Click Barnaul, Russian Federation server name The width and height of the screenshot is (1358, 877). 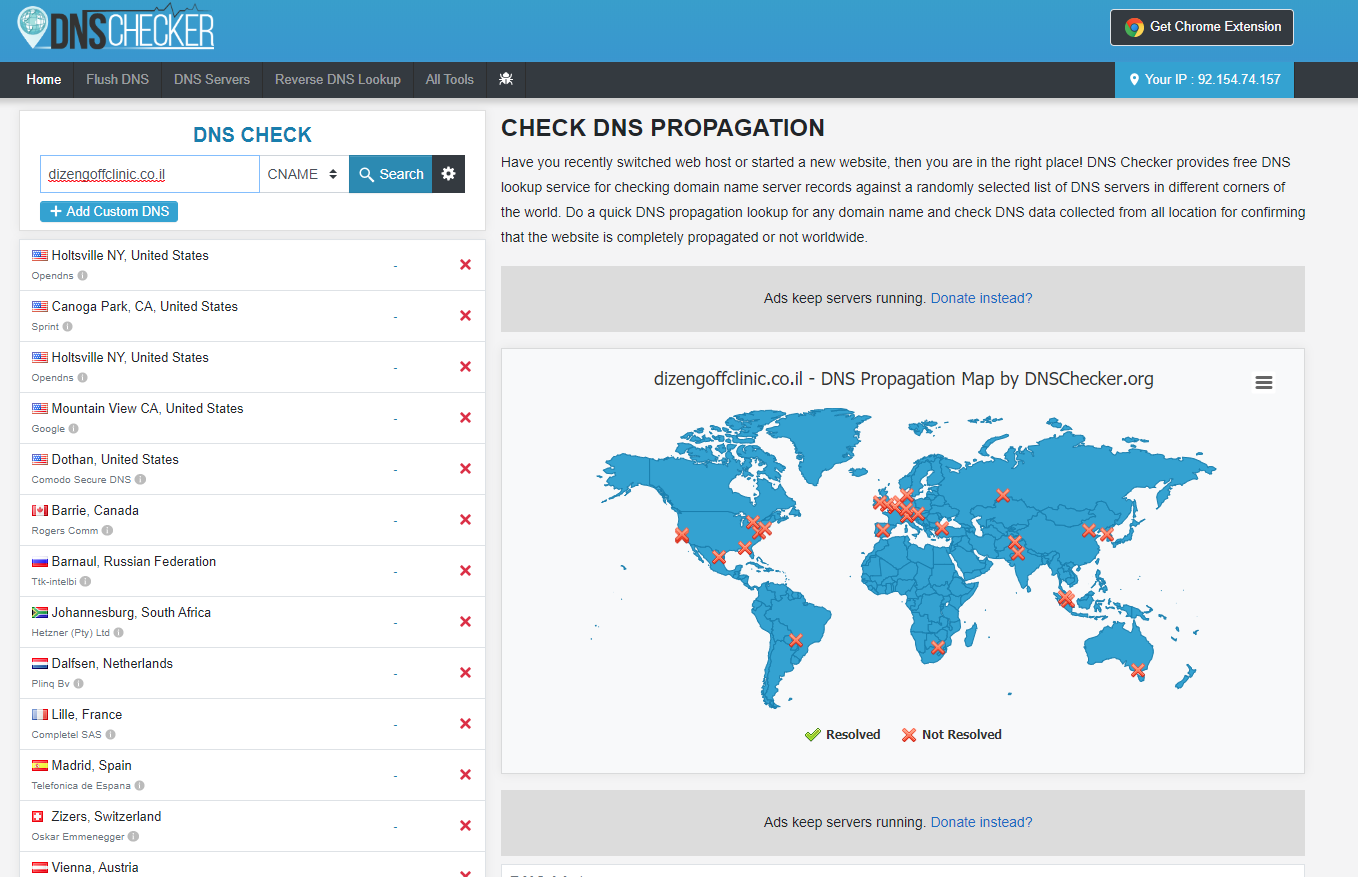pos(134,562)
